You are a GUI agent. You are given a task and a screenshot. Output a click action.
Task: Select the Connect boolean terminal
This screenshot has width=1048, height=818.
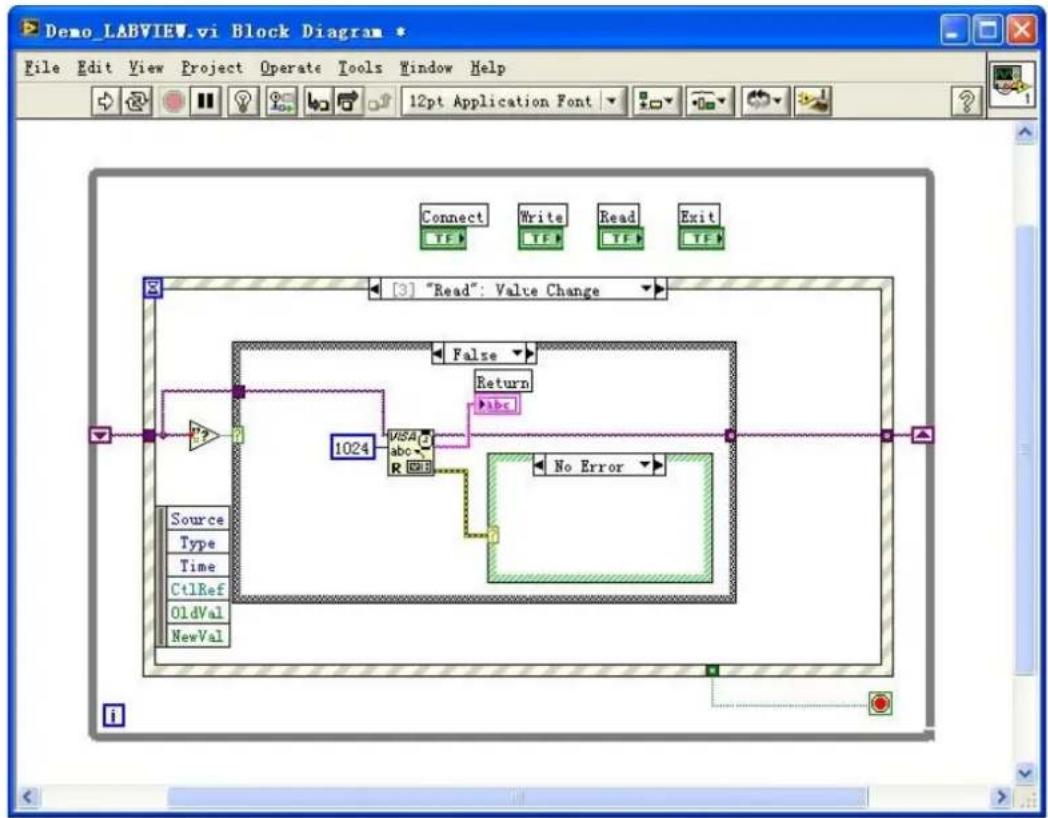(443, 239)
